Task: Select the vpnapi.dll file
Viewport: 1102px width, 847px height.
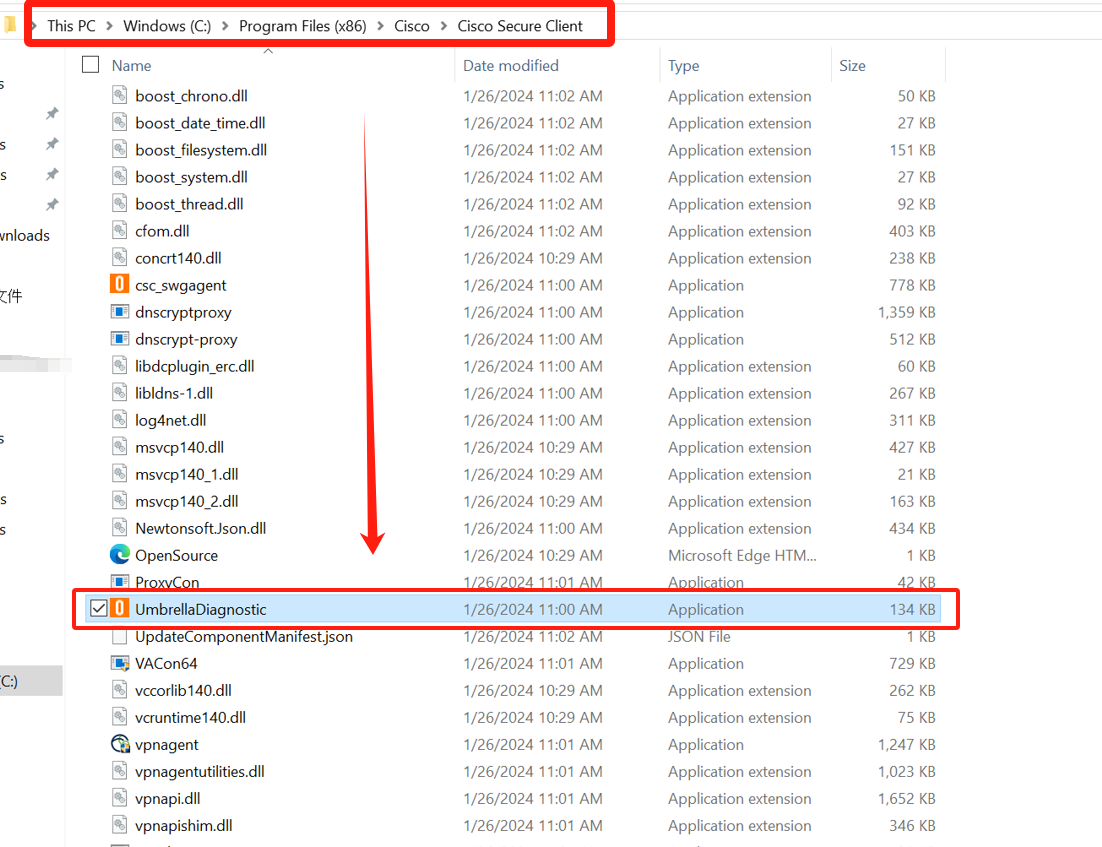Action: coord(168,798)
